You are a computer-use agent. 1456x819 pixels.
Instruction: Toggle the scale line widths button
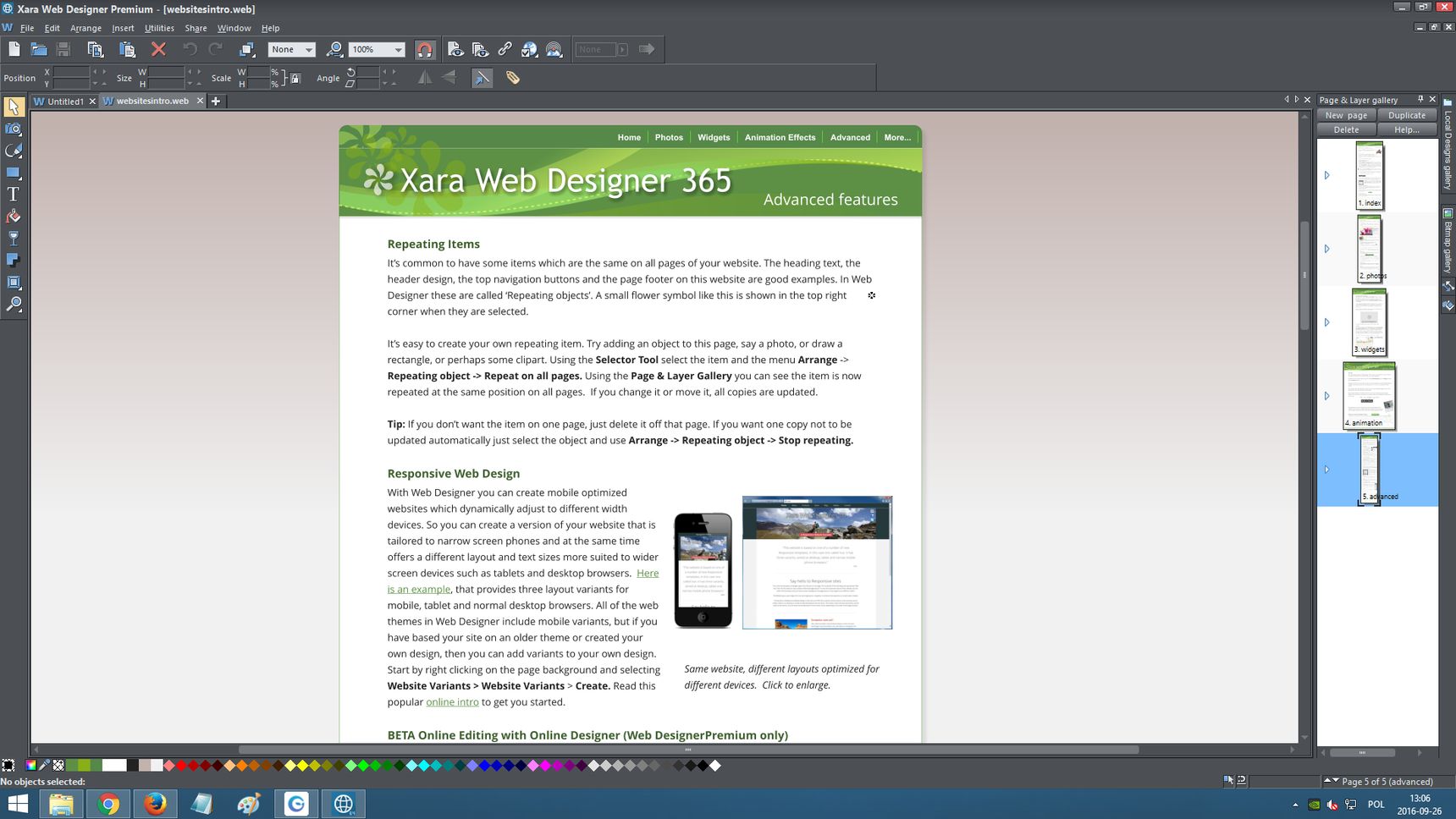(482, 78)
